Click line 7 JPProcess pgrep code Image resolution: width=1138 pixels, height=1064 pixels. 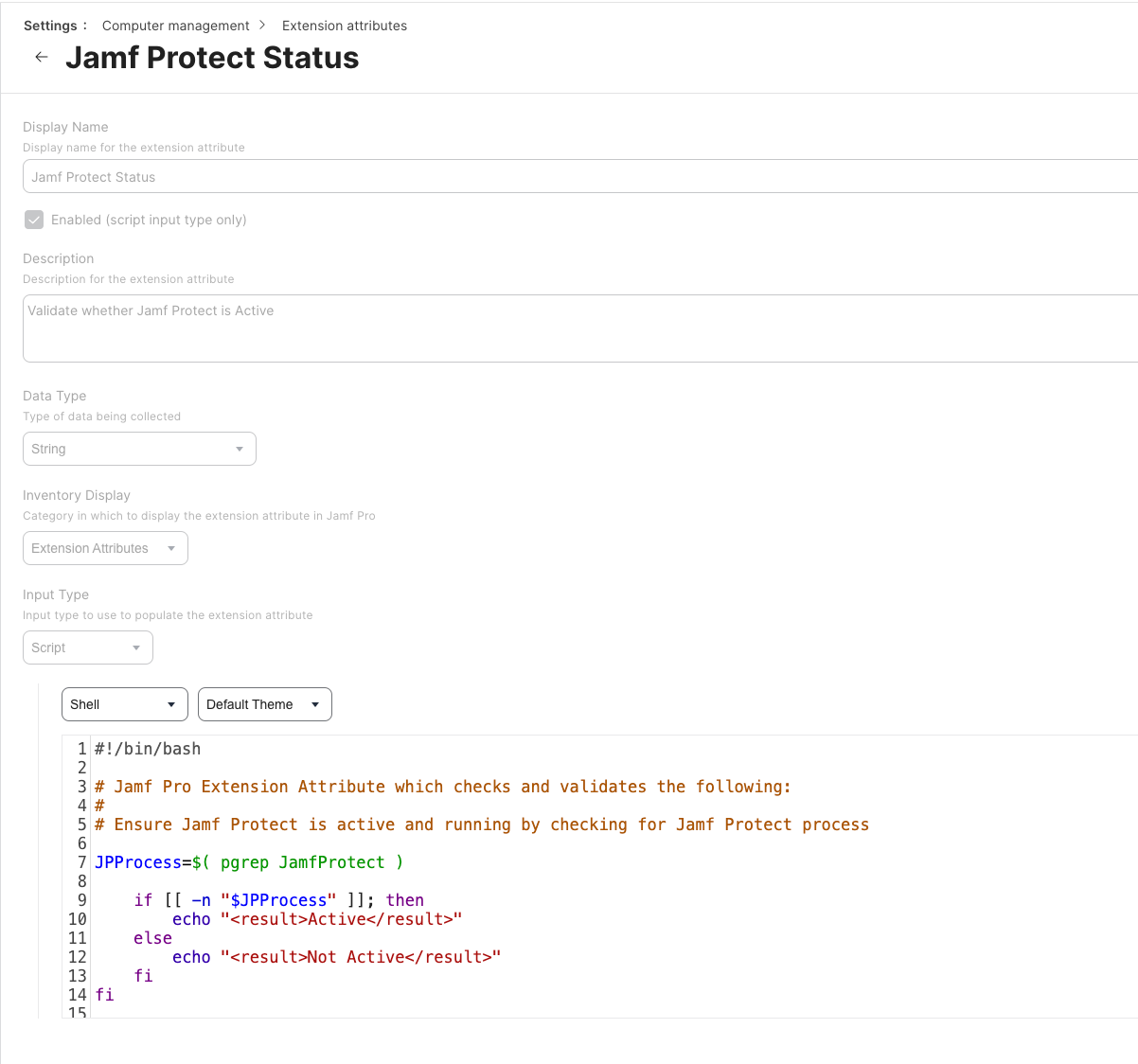249,862
